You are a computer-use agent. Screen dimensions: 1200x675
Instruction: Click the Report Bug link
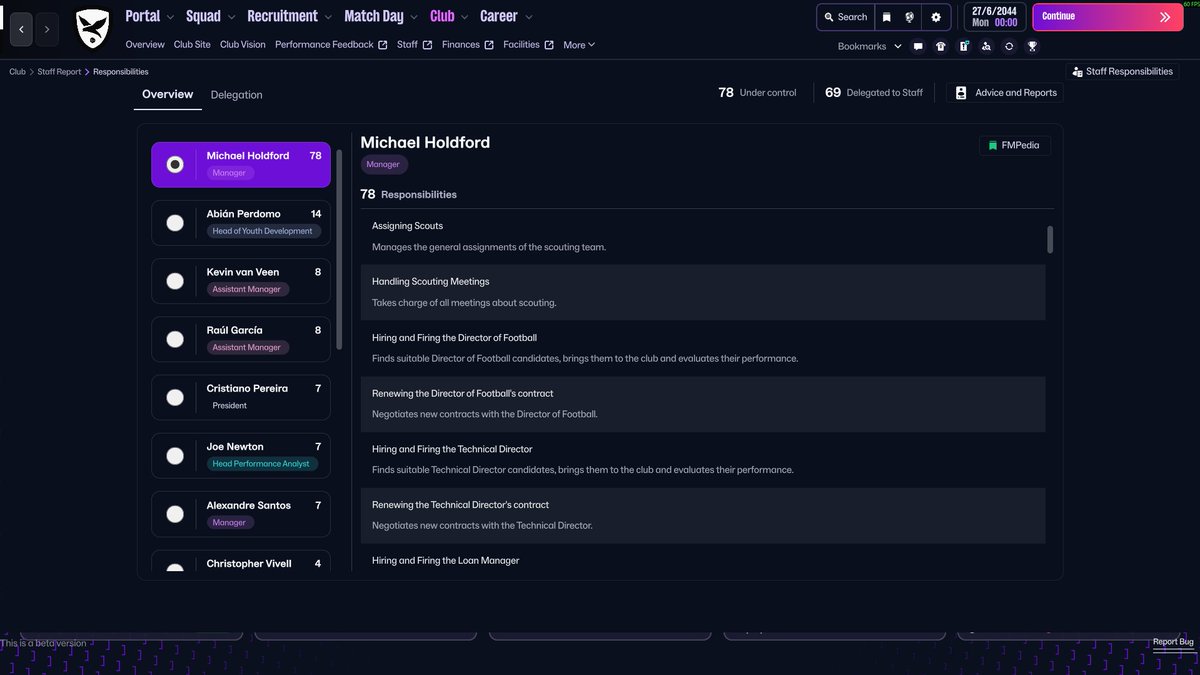[x=1173, y=642]
